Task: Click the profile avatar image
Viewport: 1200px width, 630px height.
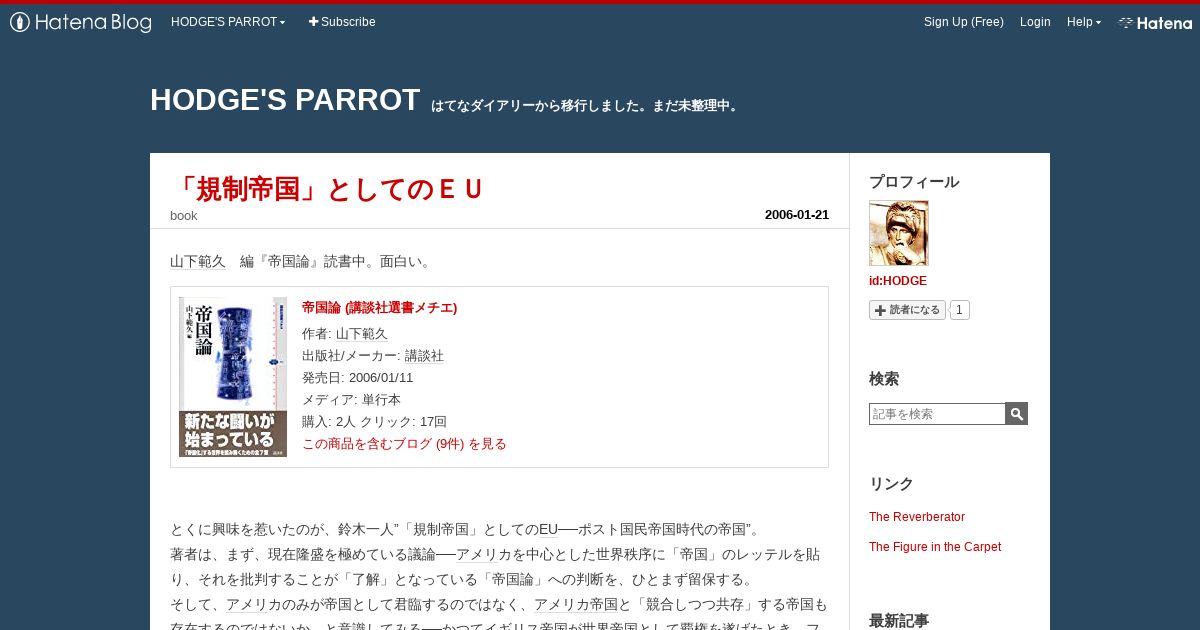Action: (898, 233)
